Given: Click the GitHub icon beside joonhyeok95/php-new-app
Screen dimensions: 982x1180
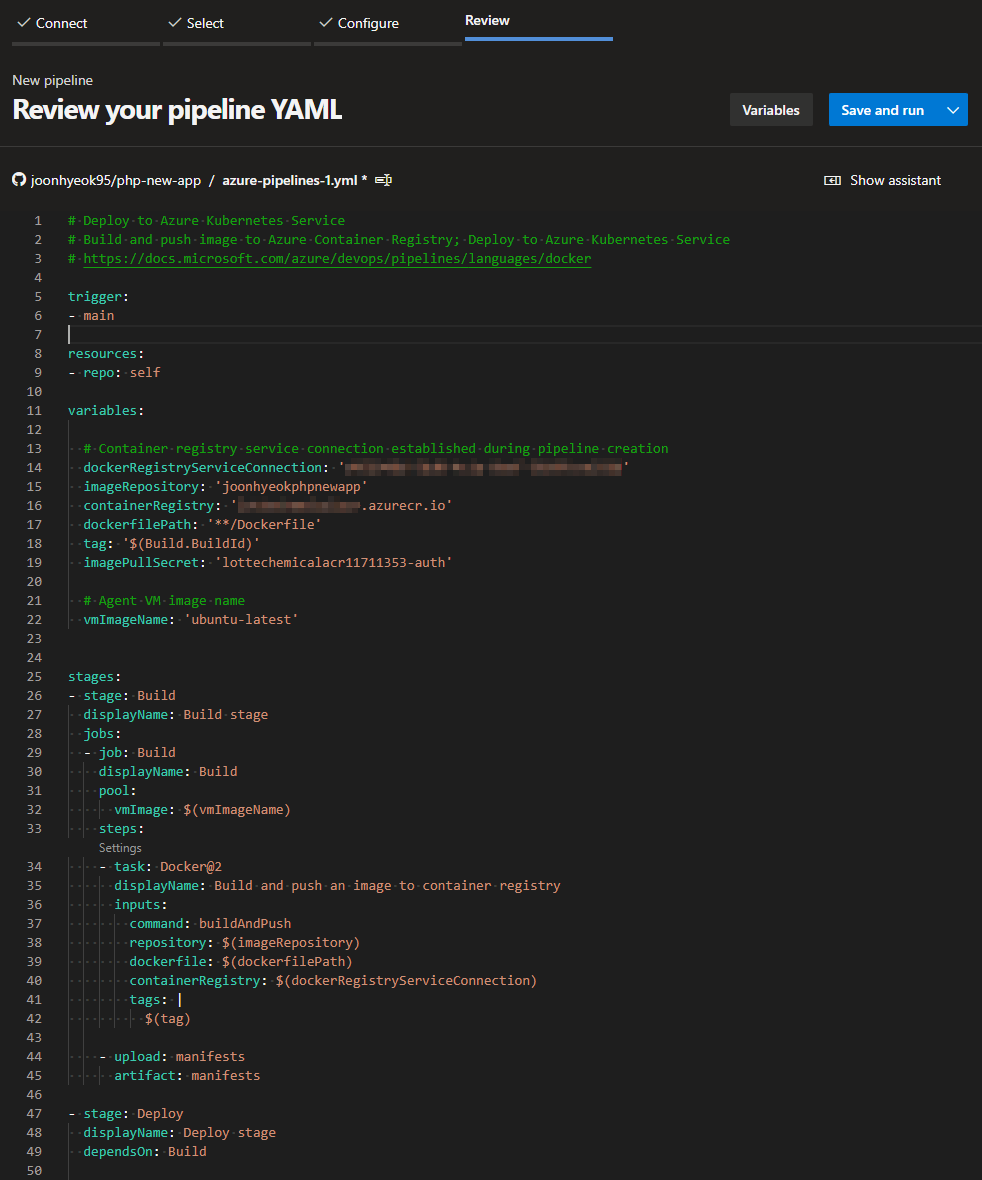Looking at the screenshot, I should pos(19,179).
